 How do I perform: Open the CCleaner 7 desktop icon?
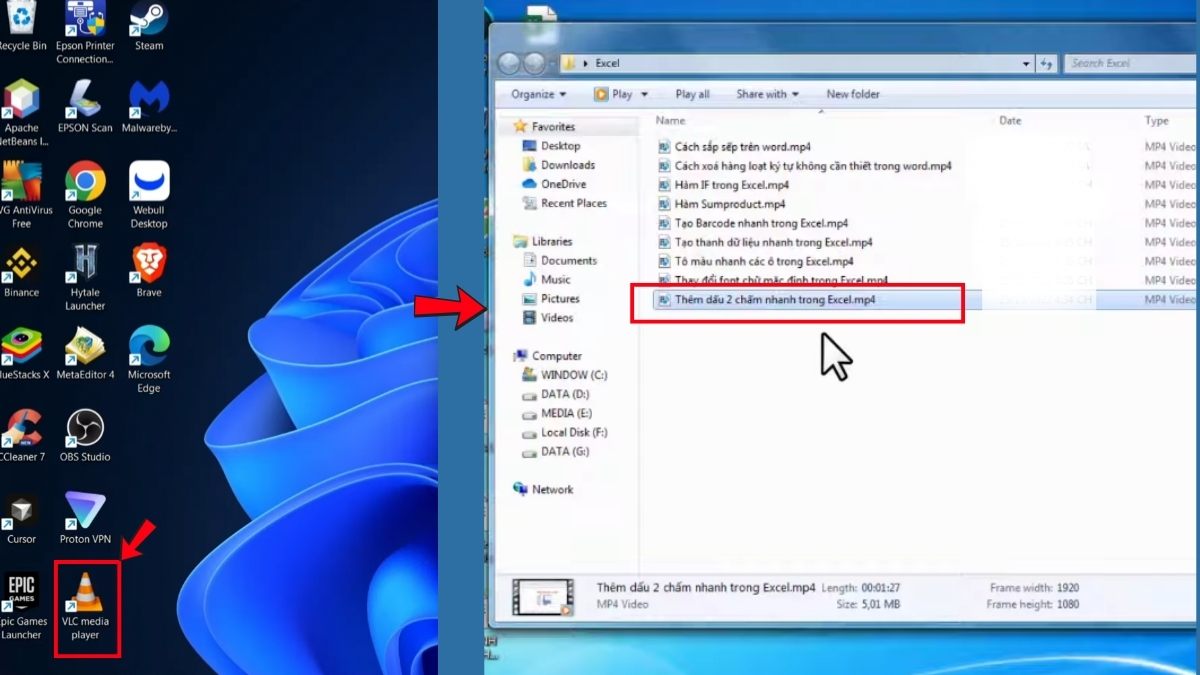pyautogui.click(x=21, y=435)
